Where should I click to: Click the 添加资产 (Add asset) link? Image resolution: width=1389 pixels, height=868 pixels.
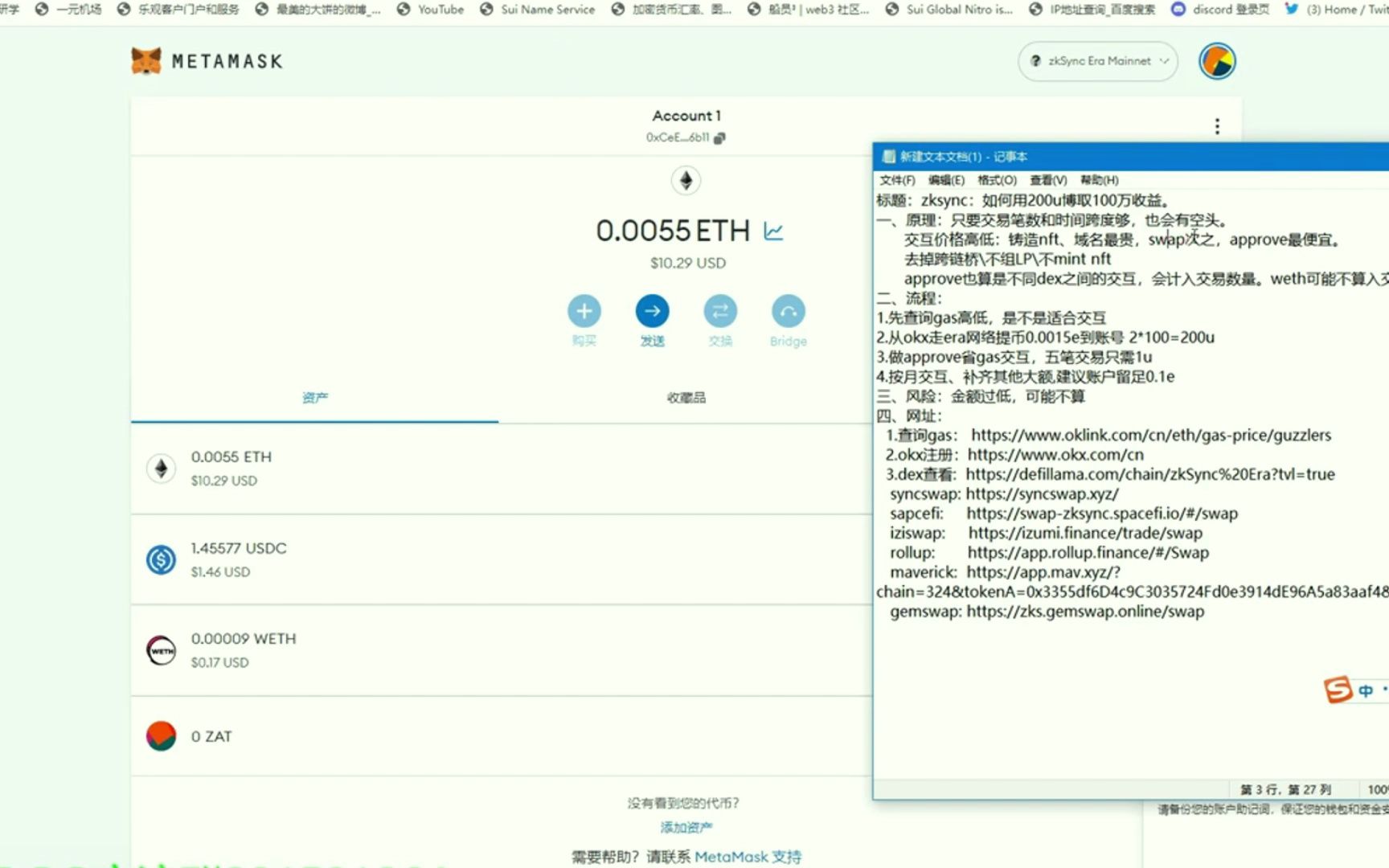click(x=686, y=827)
